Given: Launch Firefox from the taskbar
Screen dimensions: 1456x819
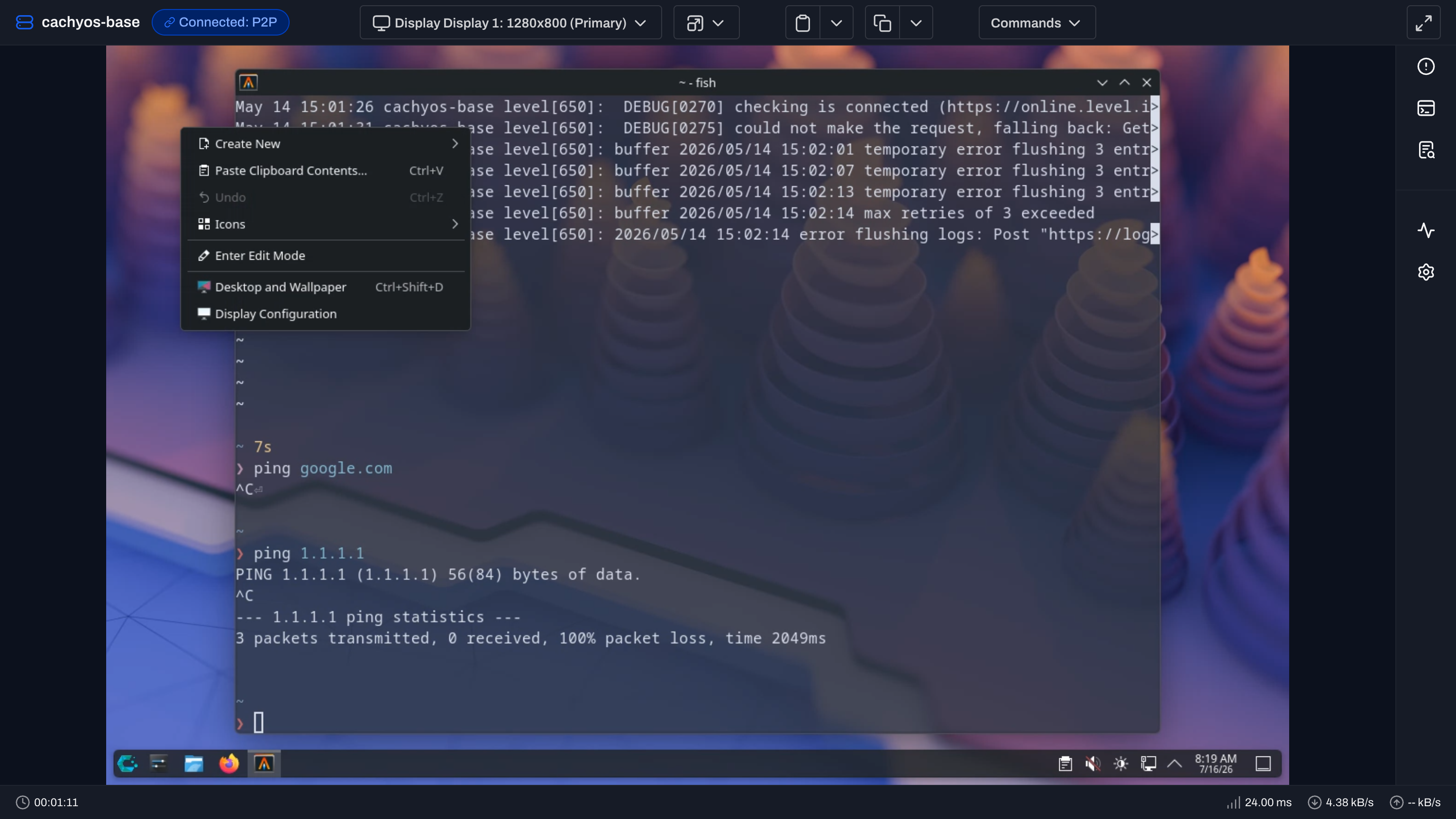Looking at the screenshot, I should [x=229, y=764].
